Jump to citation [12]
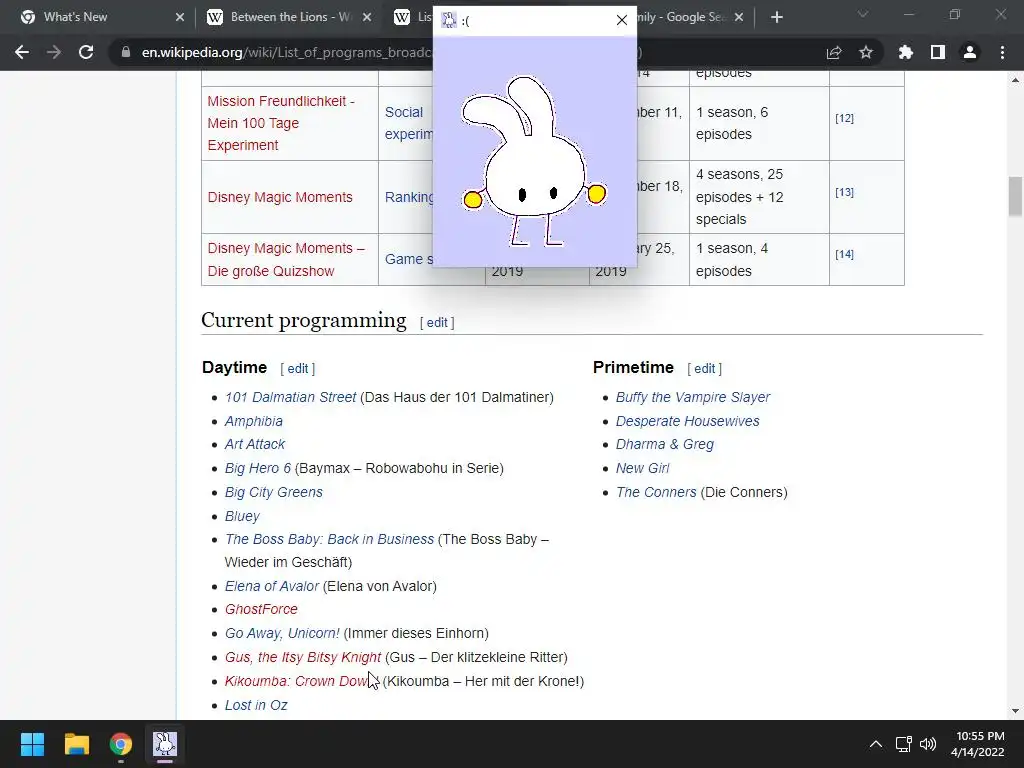The width and height of the screenshot is (1024, 768). (844, 118)
